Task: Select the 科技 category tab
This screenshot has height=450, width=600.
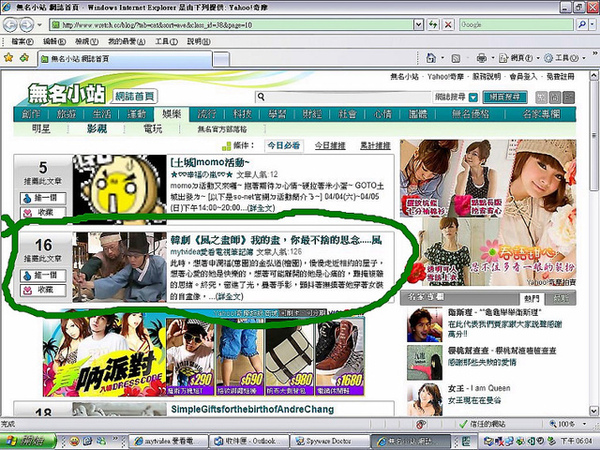Action: (243, 114)
